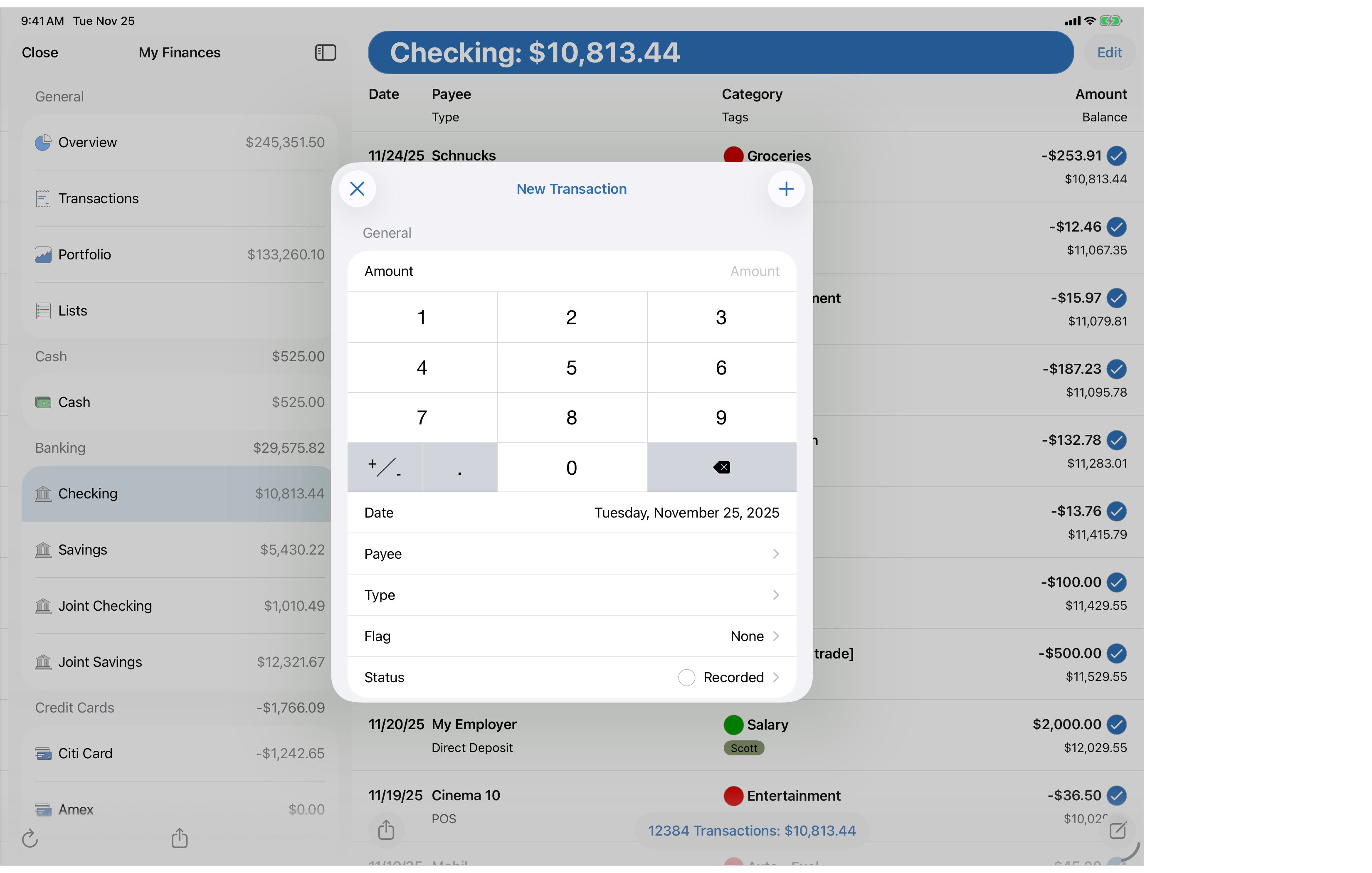The image size is (1372, 873).
Task: Tap the compose new transaction icon
Action: pyautogui.click(x=1117, y=830)
